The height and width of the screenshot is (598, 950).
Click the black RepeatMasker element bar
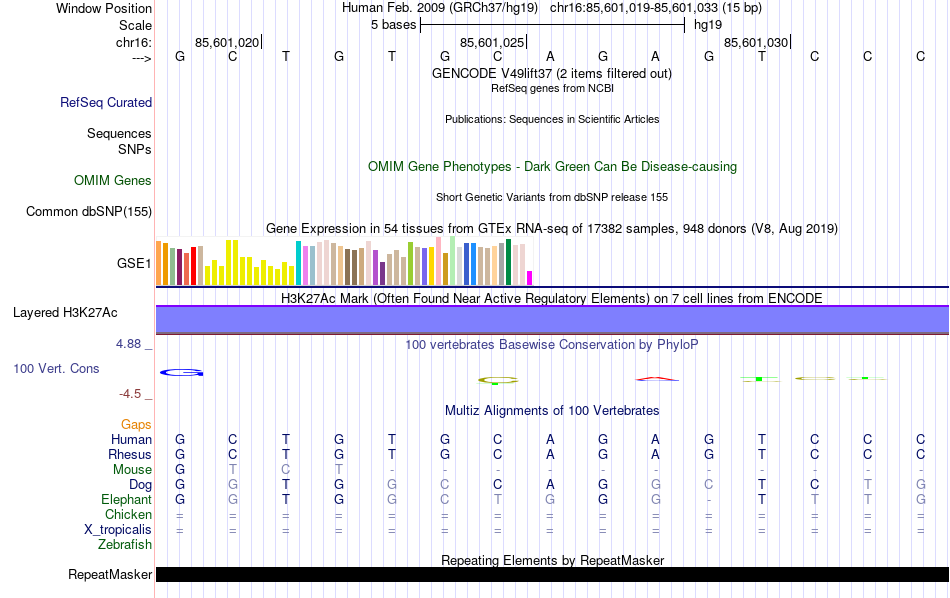click(x=552, y=574)
